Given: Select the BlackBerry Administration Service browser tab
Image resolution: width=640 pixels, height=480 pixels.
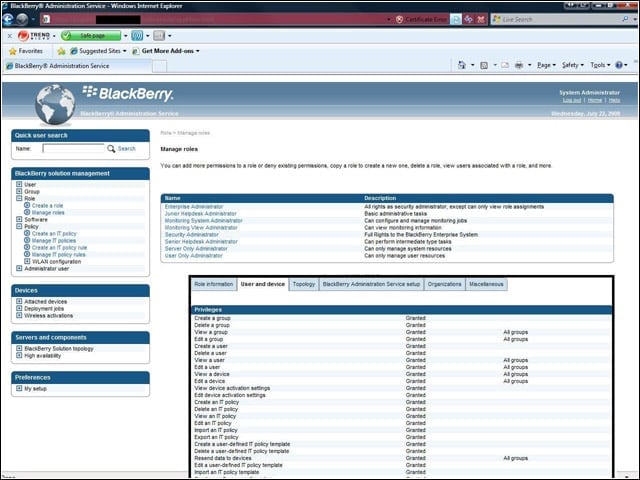Looking at the screenshot, I should 78,66.
